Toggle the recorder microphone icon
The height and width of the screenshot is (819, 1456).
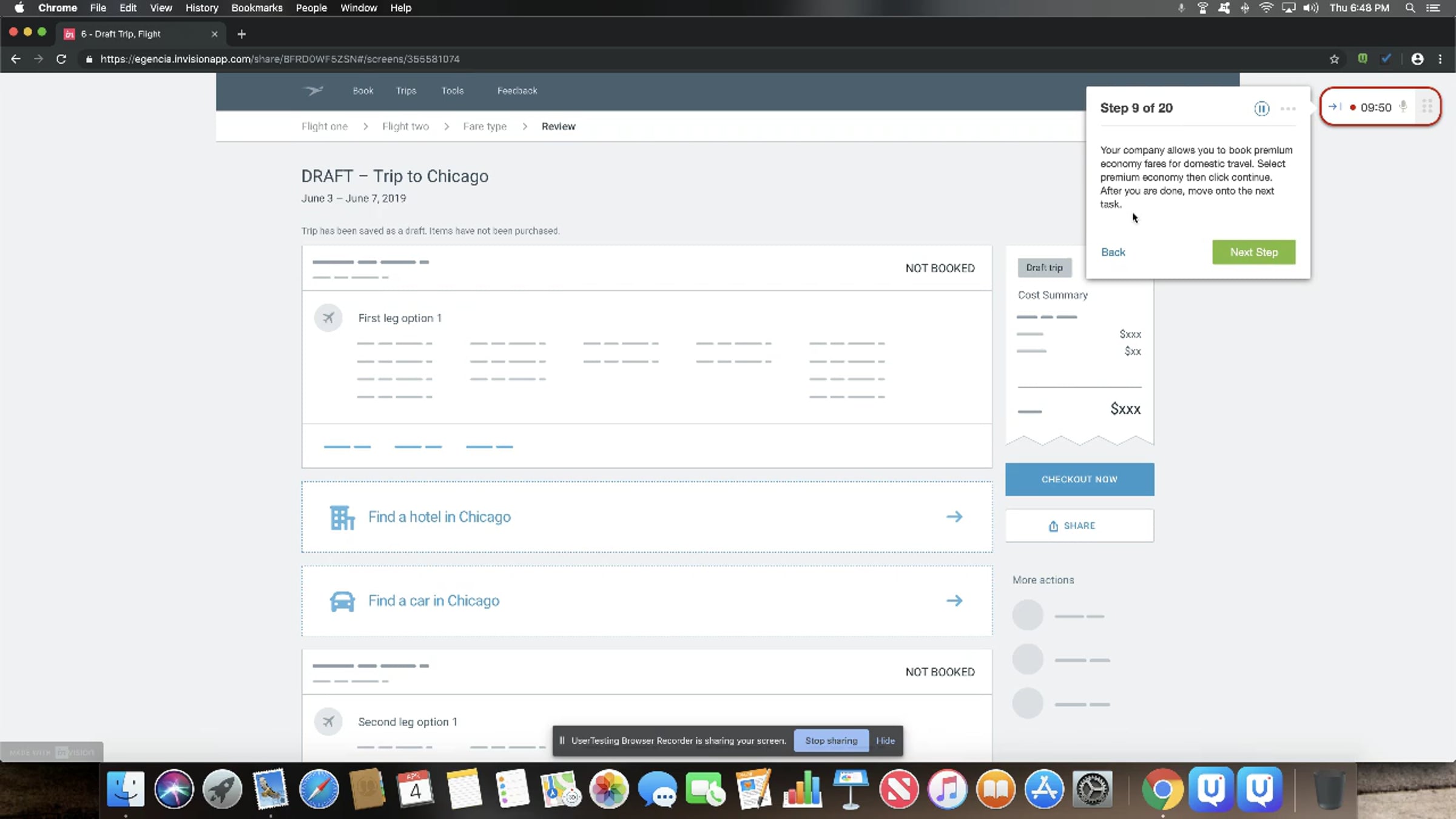click(1403, 107)
